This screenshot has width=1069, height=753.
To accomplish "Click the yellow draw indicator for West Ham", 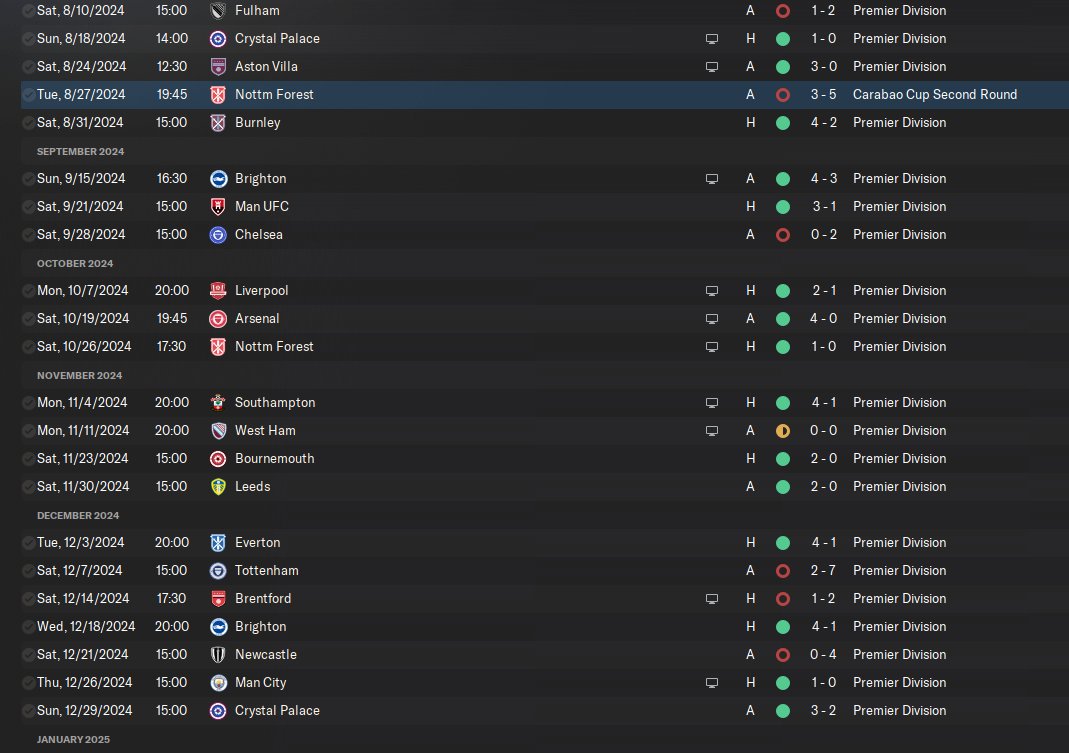I will coord(783,431).
